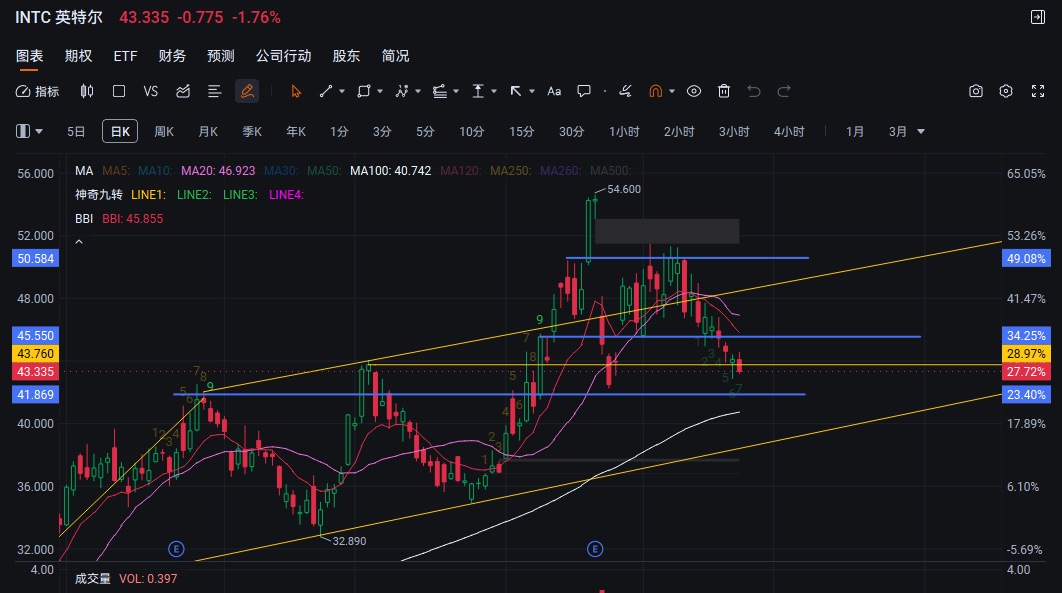Take a chart screenshot with camera icon
The height and width of the screenshot is (593, 1062).
pyautogui.click(x=975, y=91)
